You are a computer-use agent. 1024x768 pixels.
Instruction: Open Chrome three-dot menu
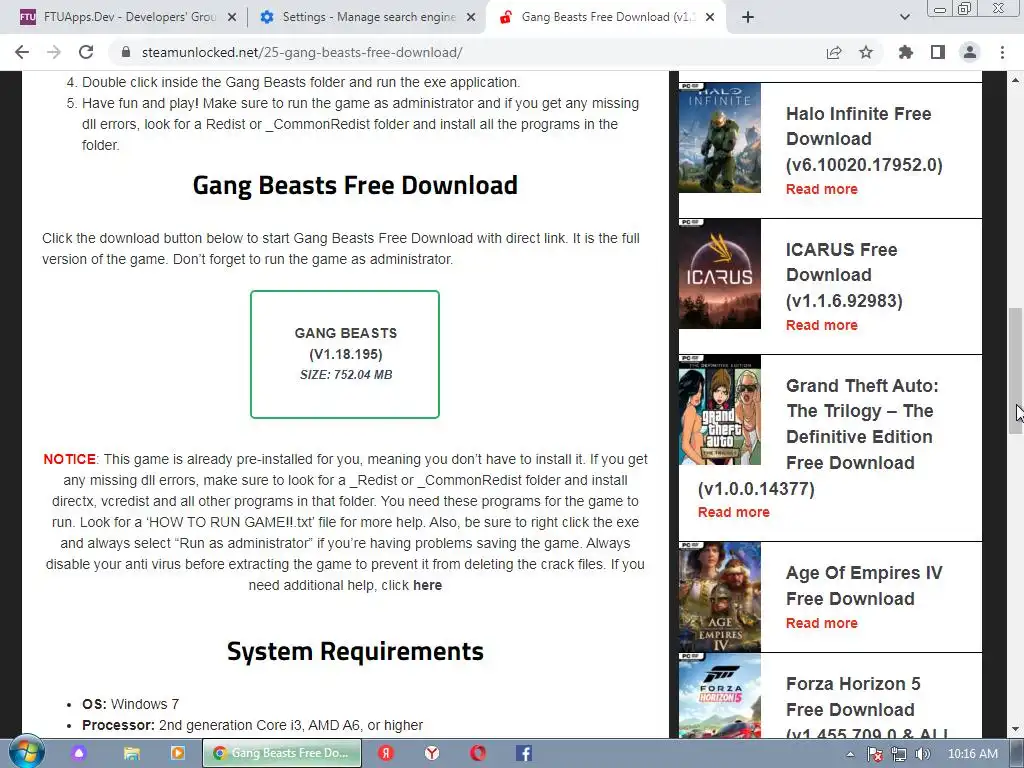(x=1002, y=52)
